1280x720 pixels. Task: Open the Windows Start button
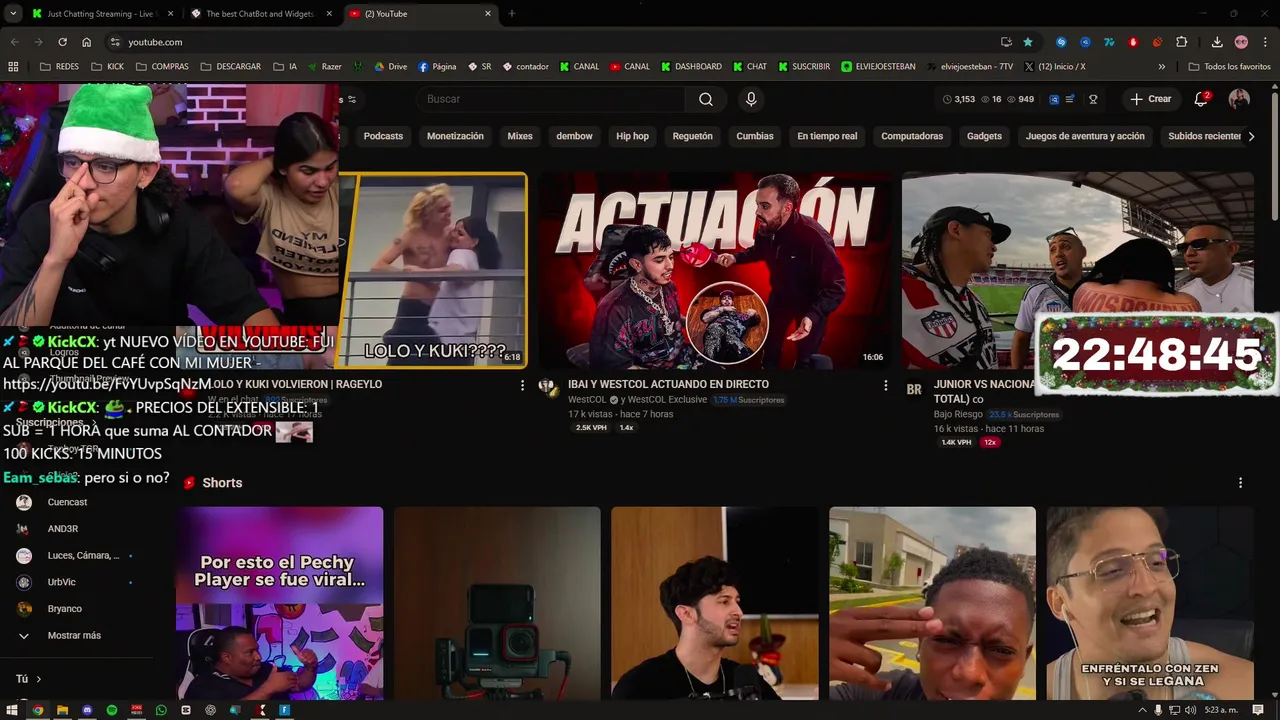point(13,710)
